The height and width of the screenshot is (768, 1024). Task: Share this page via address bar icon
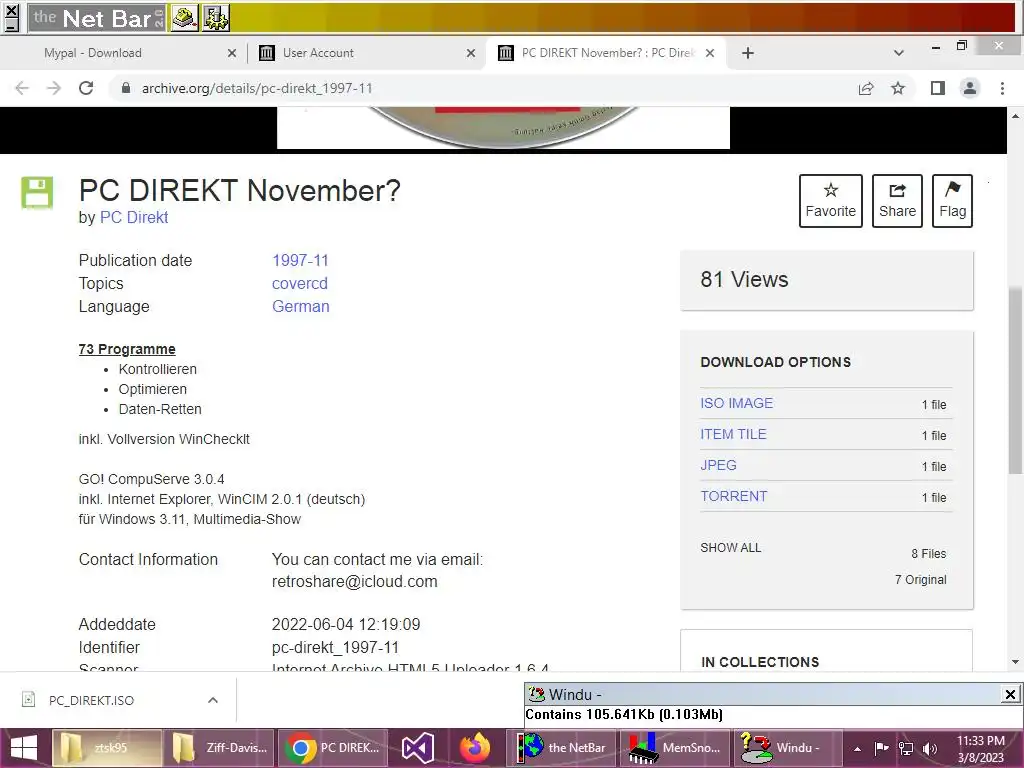coord(866,88)
